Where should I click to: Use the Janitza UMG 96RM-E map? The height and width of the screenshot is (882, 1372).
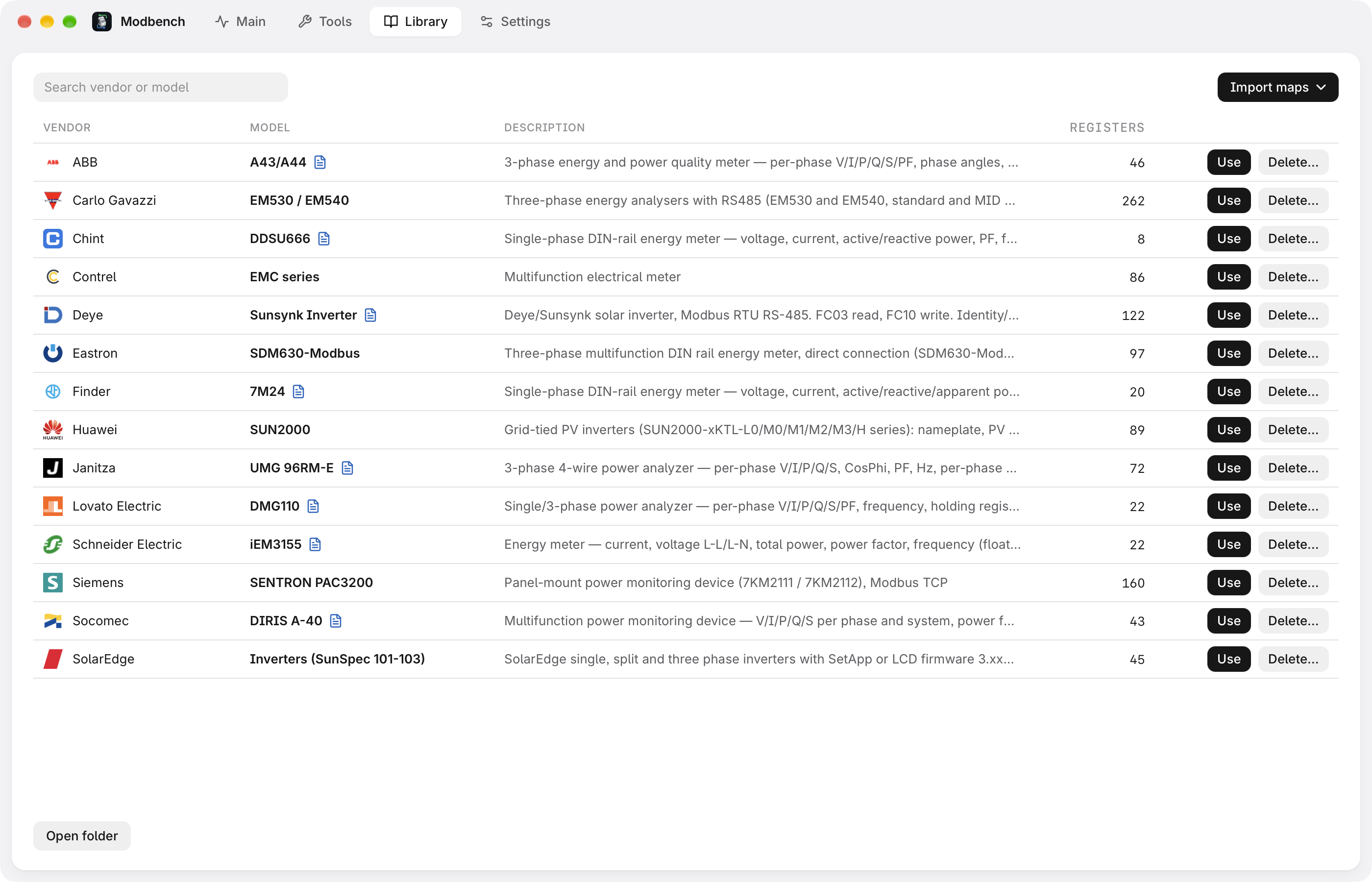(1229, 468)
